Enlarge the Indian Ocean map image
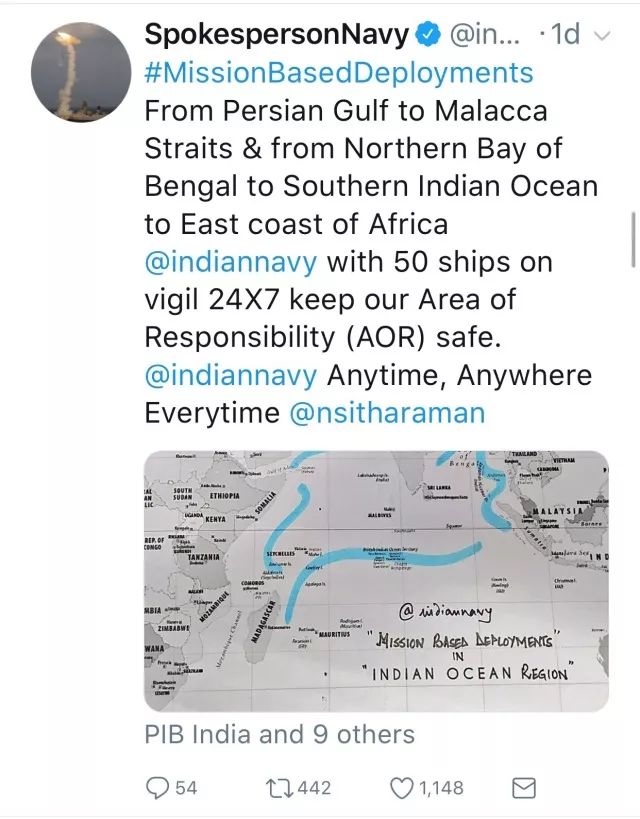 (x=376, y=581)
